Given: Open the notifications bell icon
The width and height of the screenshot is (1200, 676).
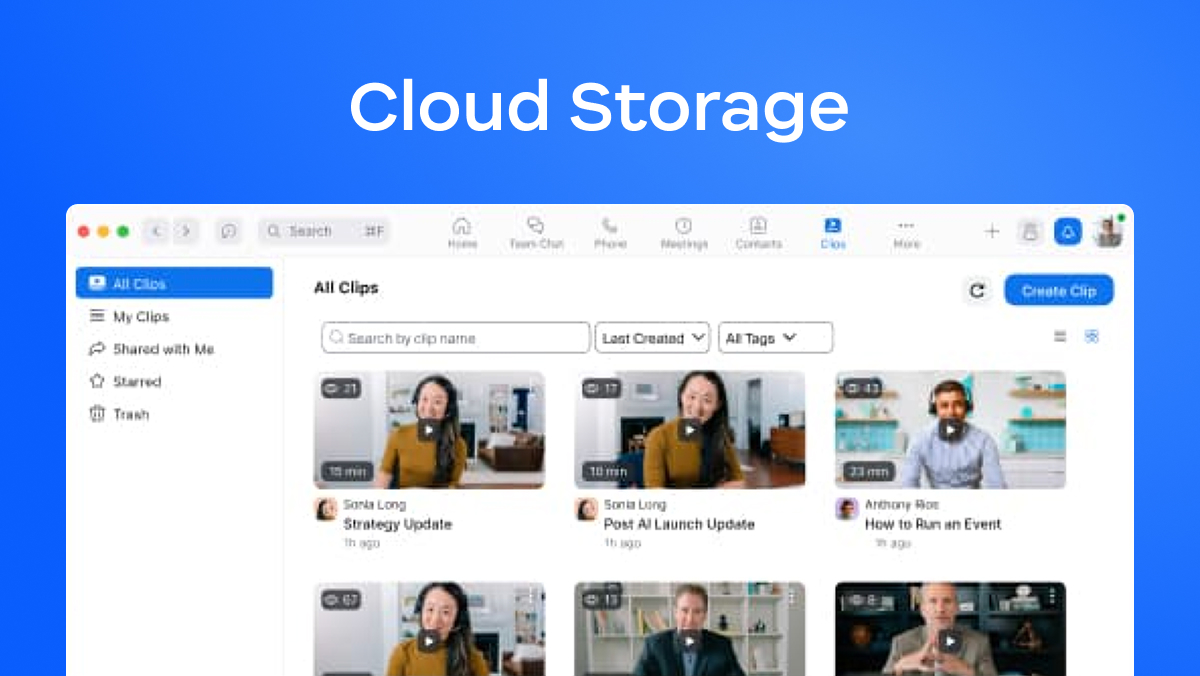Looking at the screenshot, I should tap(1067, 232).
